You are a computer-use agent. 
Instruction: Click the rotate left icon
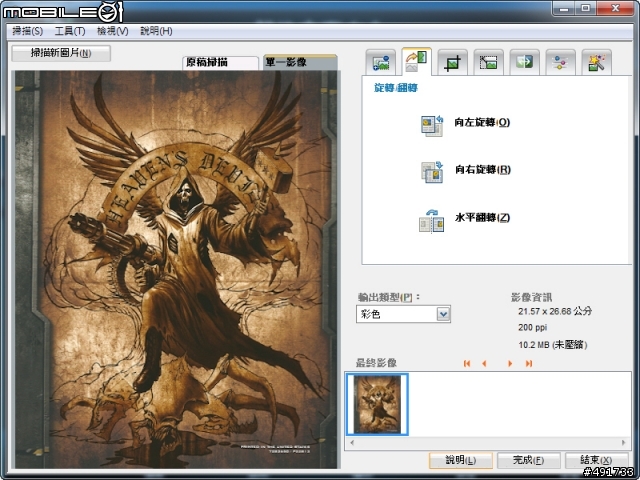tap(432, 125)
